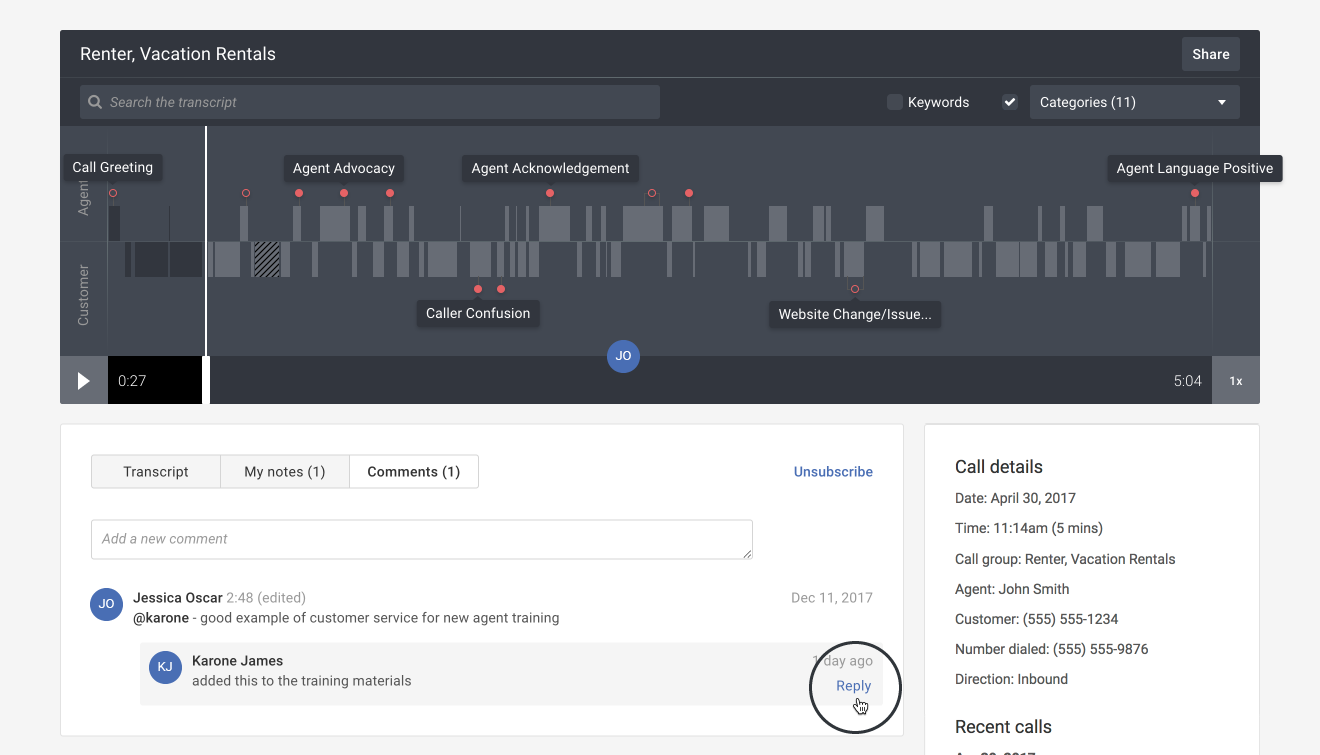Click the Website Change/Issue marker dot
The image size is (1320, 755).
855,288
